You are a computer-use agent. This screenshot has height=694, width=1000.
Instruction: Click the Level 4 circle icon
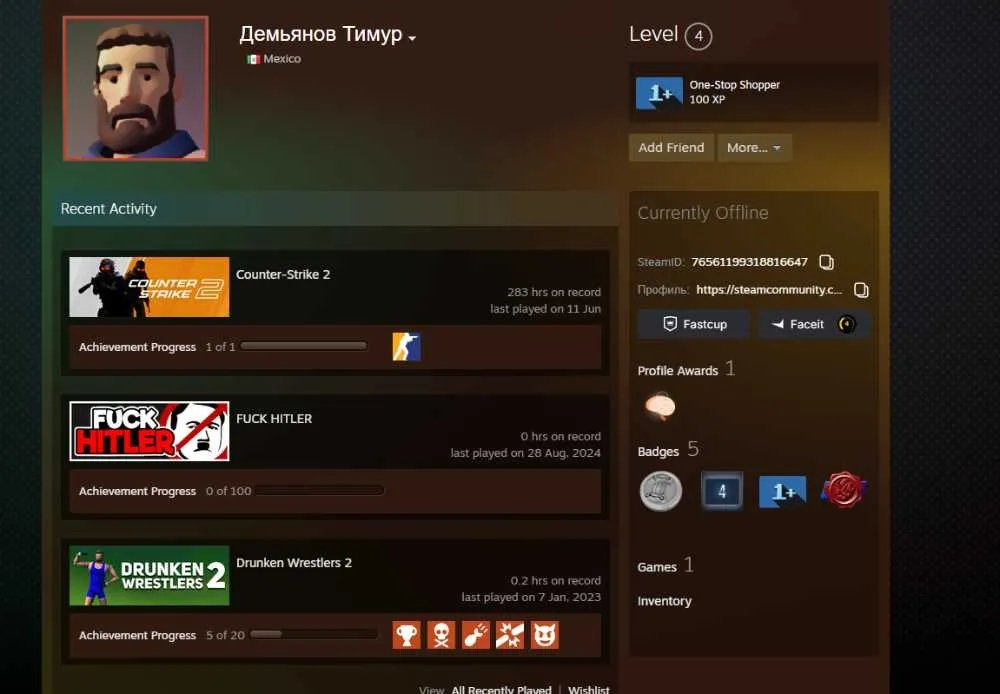[698, 36]
